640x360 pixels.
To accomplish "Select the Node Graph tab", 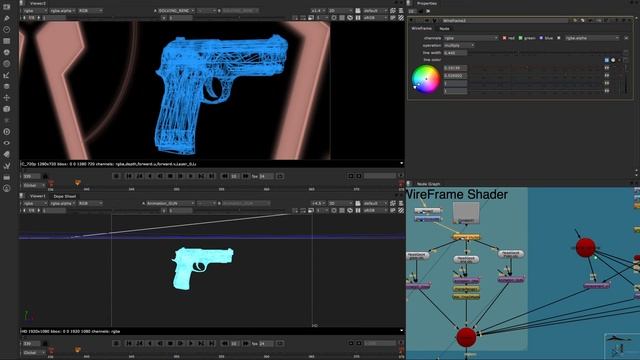I will (x=429, y=184).
